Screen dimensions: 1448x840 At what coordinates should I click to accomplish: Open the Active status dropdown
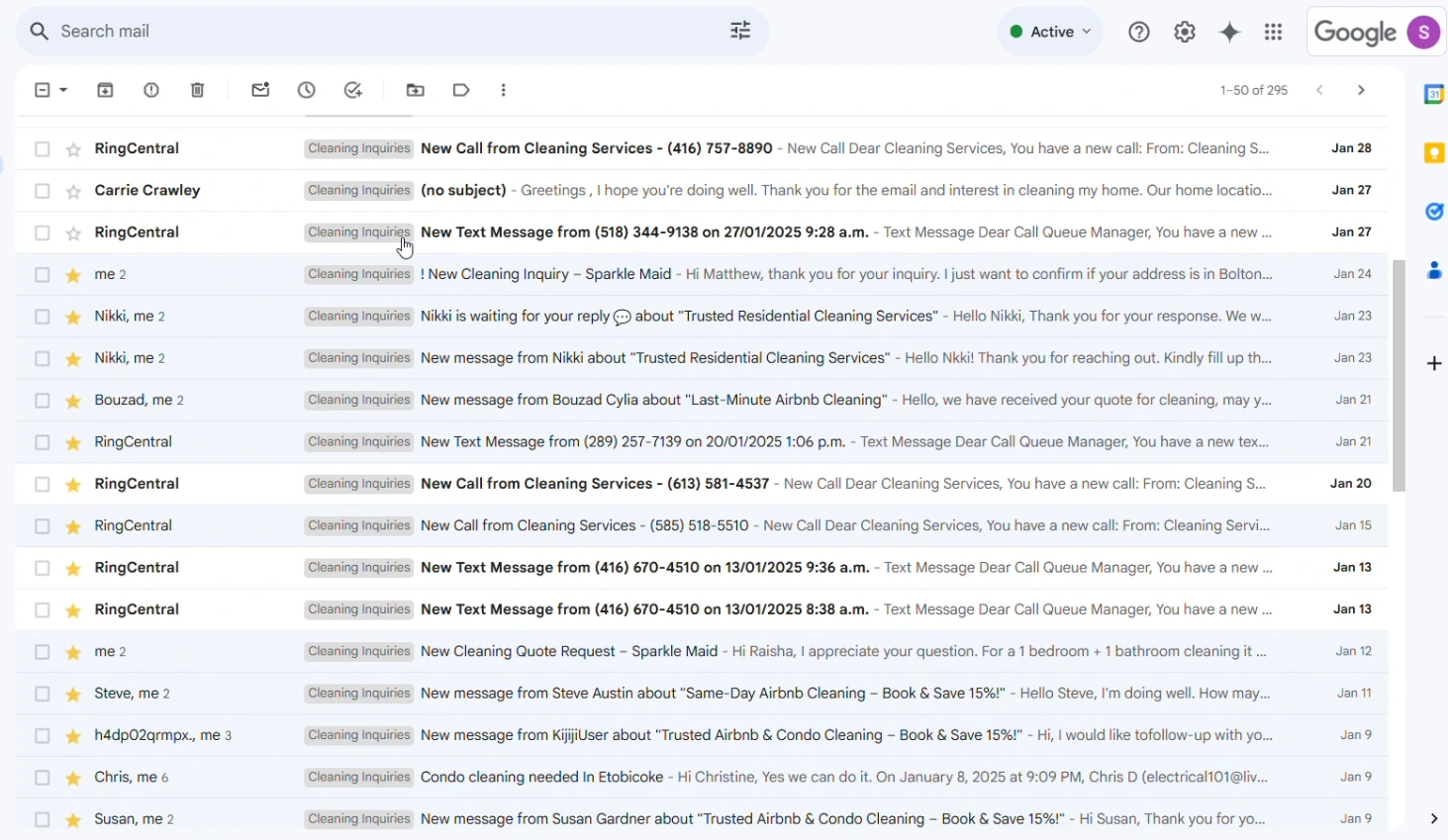pos(1050,32)
